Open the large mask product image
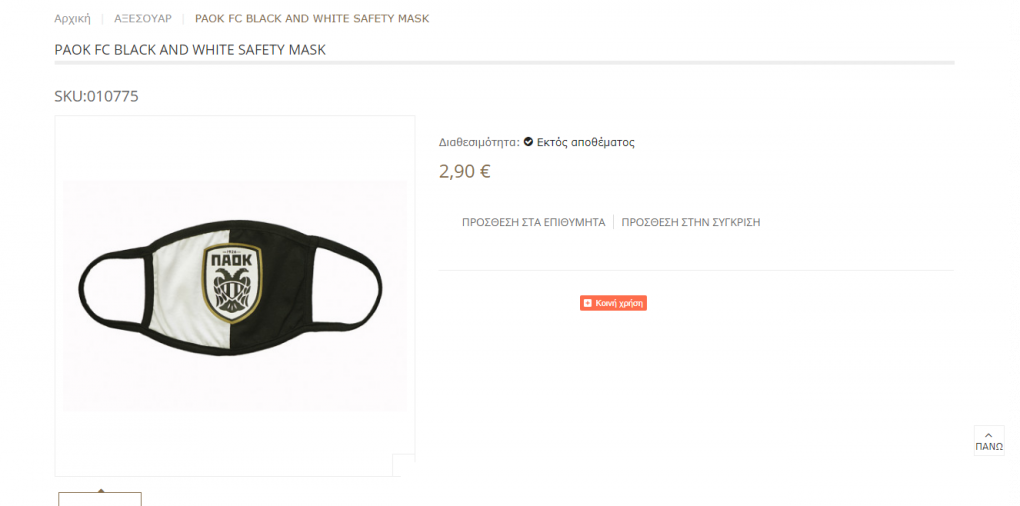1020x506 pixels. tap(235, 296)
